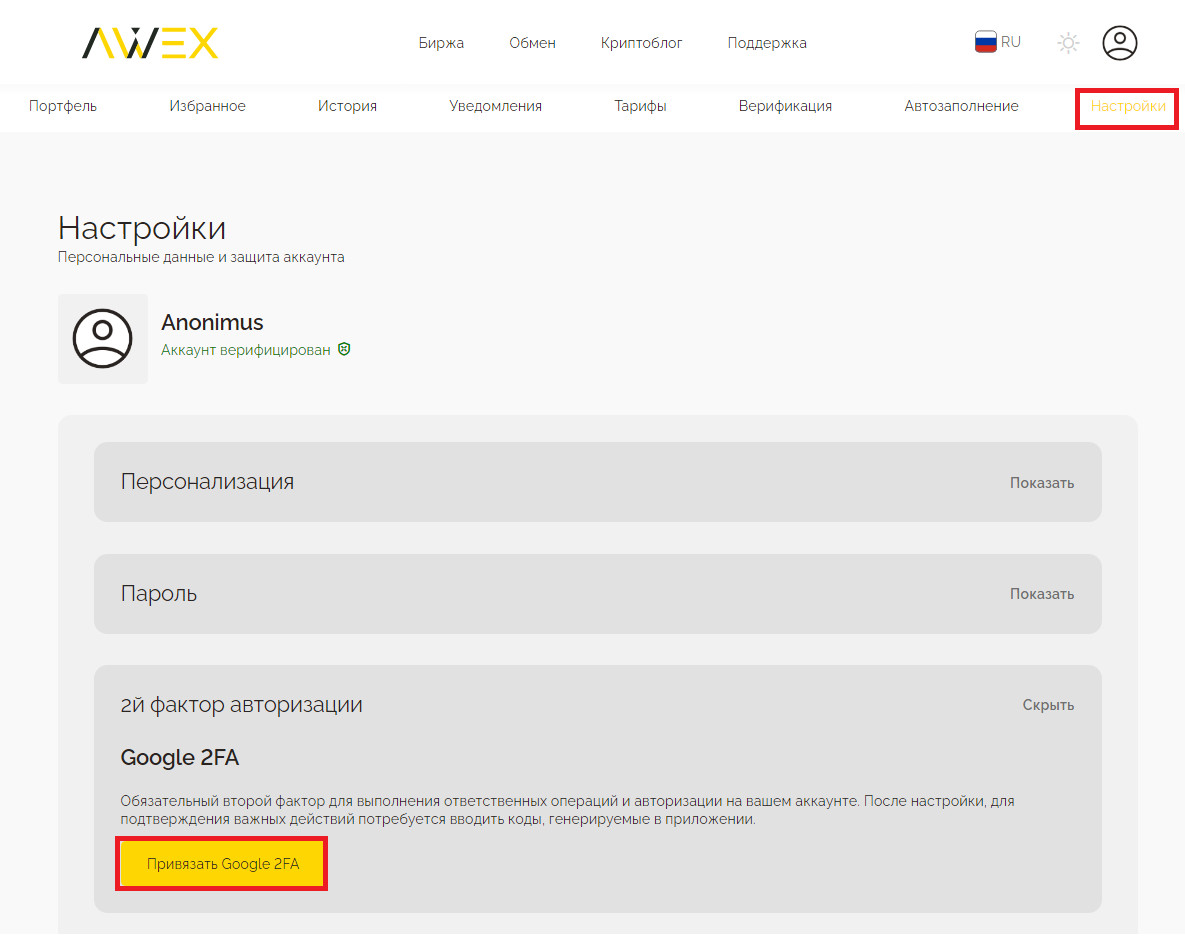Screen dimensions: 1185x936
Task: Switch to the Избранное tab
Action: [207, 106]
